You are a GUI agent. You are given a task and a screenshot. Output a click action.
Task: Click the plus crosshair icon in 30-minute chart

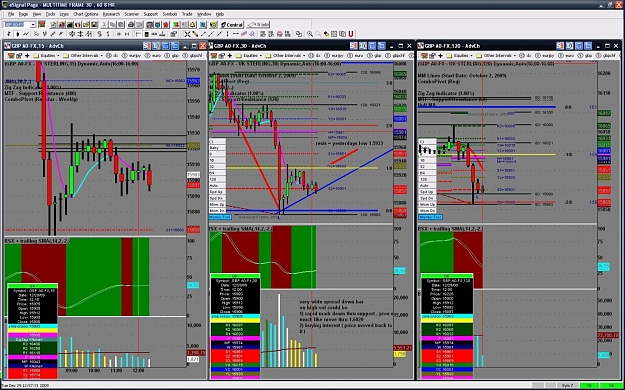(x=230, y=55)
